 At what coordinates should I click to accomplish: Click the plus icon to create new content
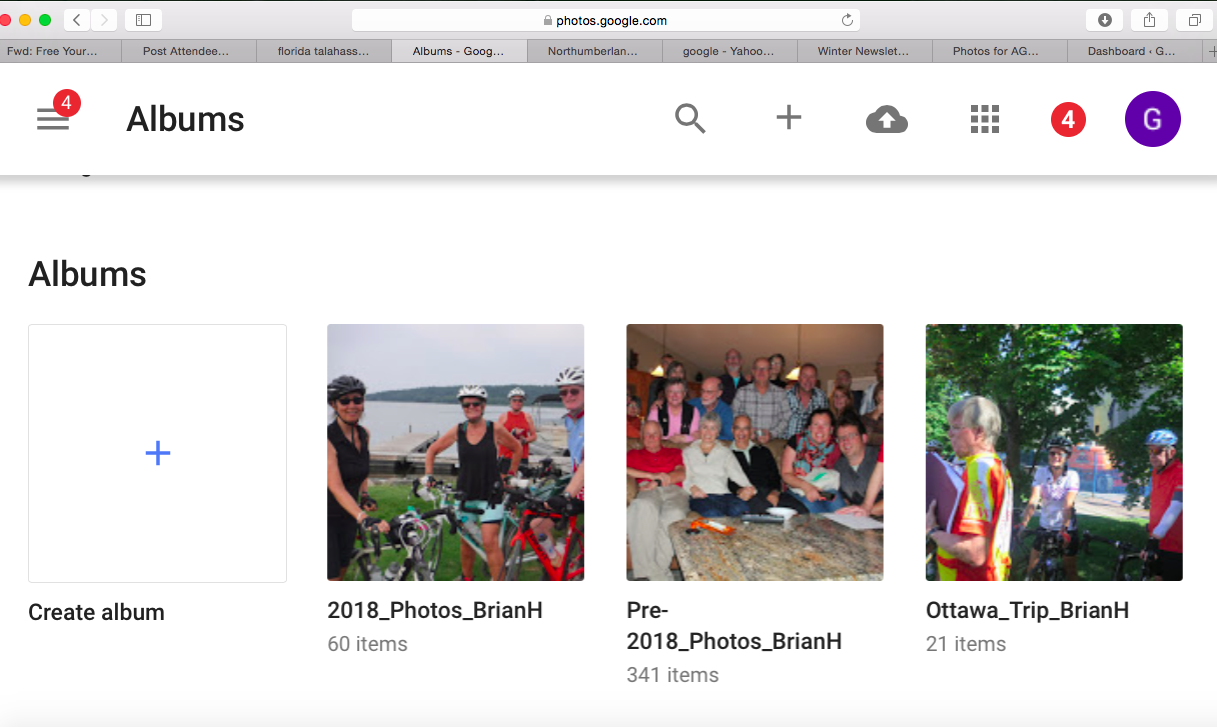coord(788,118)
